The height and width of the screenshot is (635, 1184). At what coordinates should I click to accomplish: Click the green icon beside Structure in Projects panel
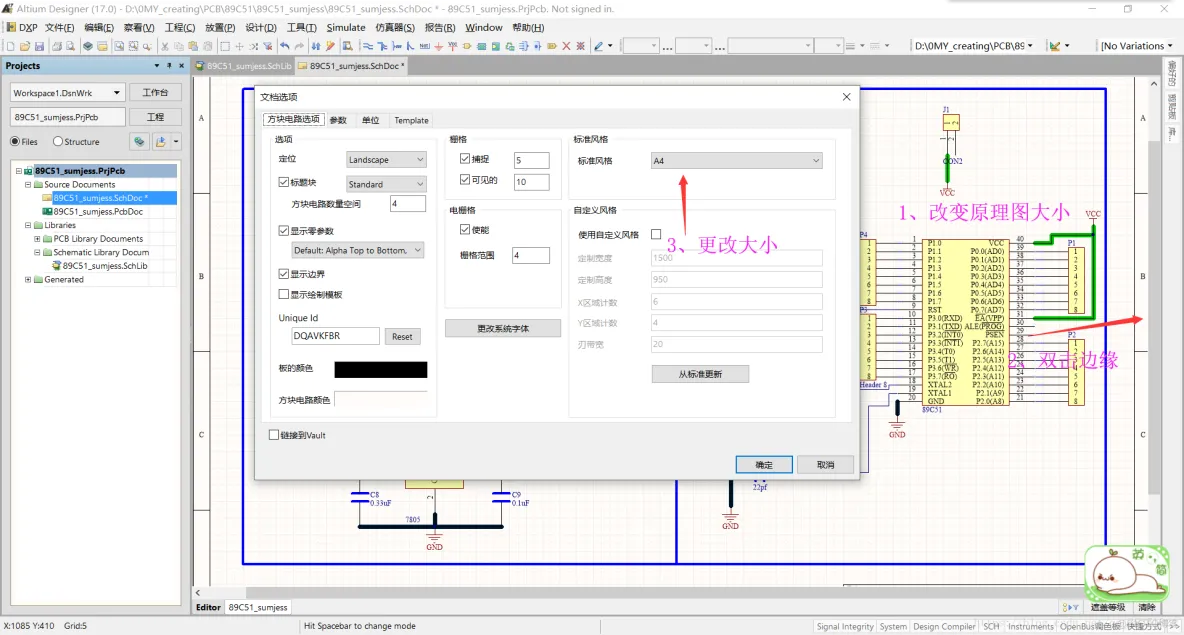click(139, 141)
